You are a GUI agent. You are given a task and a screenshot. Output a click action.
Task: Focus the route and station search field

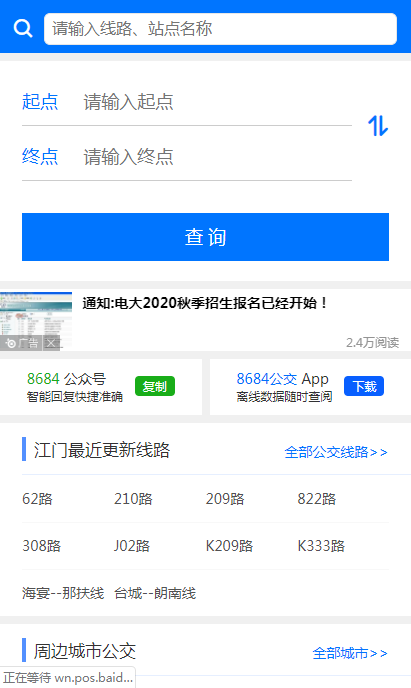(220, 29)
